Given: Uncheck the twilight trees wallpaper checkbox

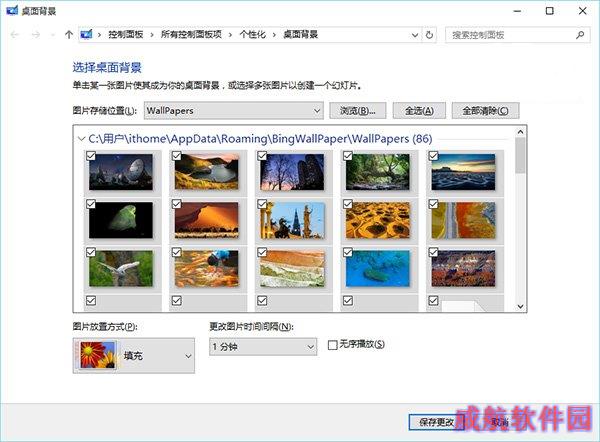Looking at the screenshot, I should [262, 156].
